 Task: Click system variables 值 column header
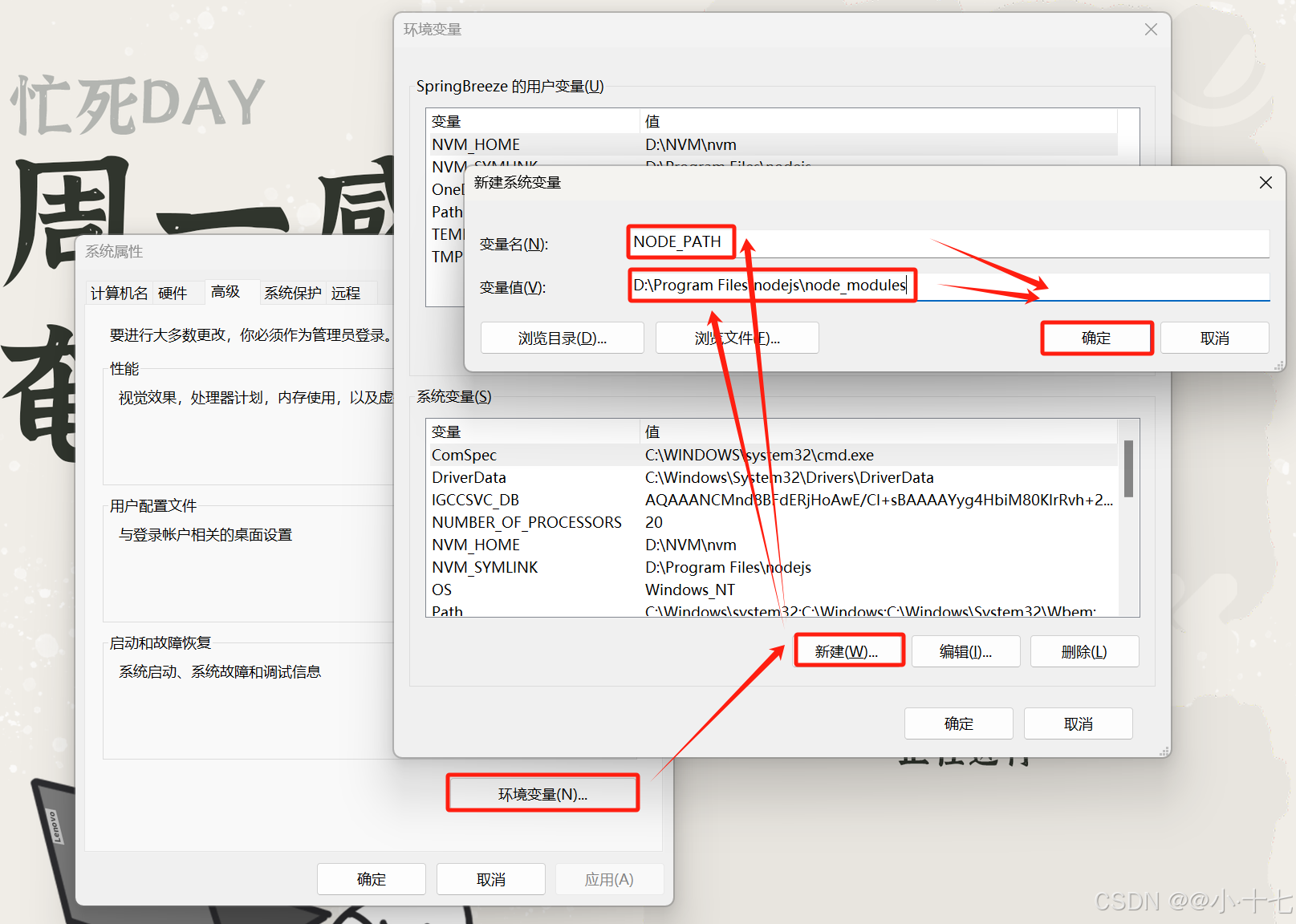pyautogui.click(x=879, y=432)
